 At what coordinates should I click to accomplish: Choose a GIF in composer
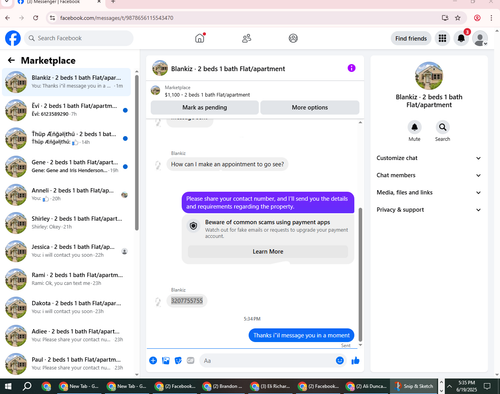coord(190,360)
